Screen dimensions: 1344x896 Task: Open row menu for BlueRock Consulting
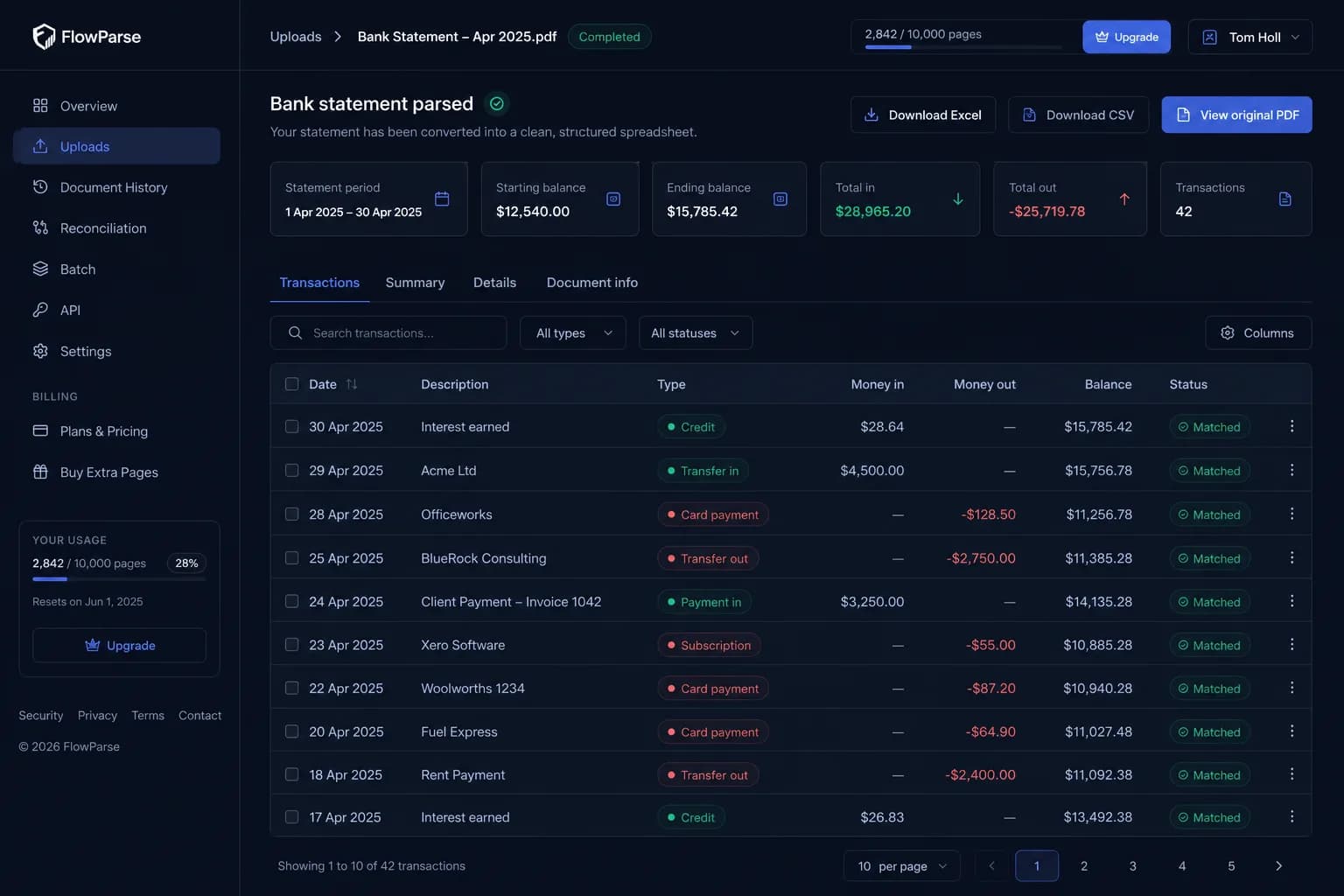pyautogui.click(x=1291, y=557)
